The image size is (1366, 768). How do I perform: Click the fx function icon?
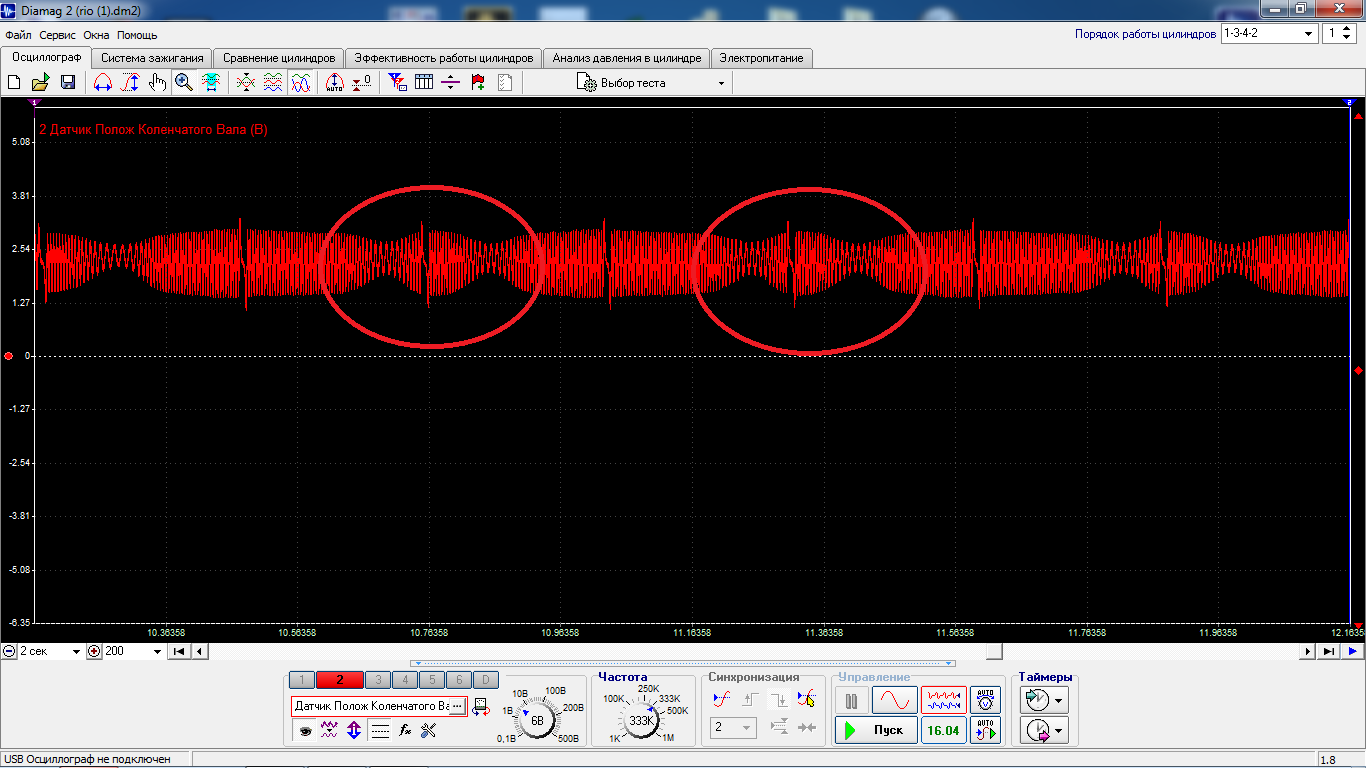[405, 731]
